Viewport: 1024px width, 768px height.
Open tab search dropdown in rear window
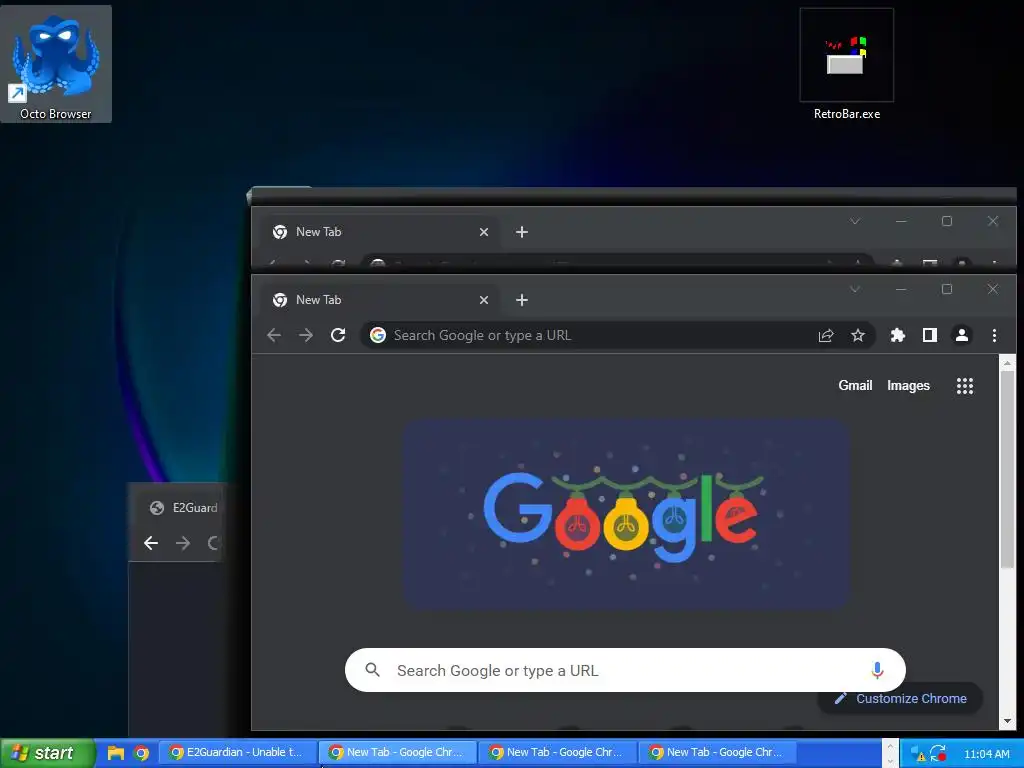tap(854, 221)
